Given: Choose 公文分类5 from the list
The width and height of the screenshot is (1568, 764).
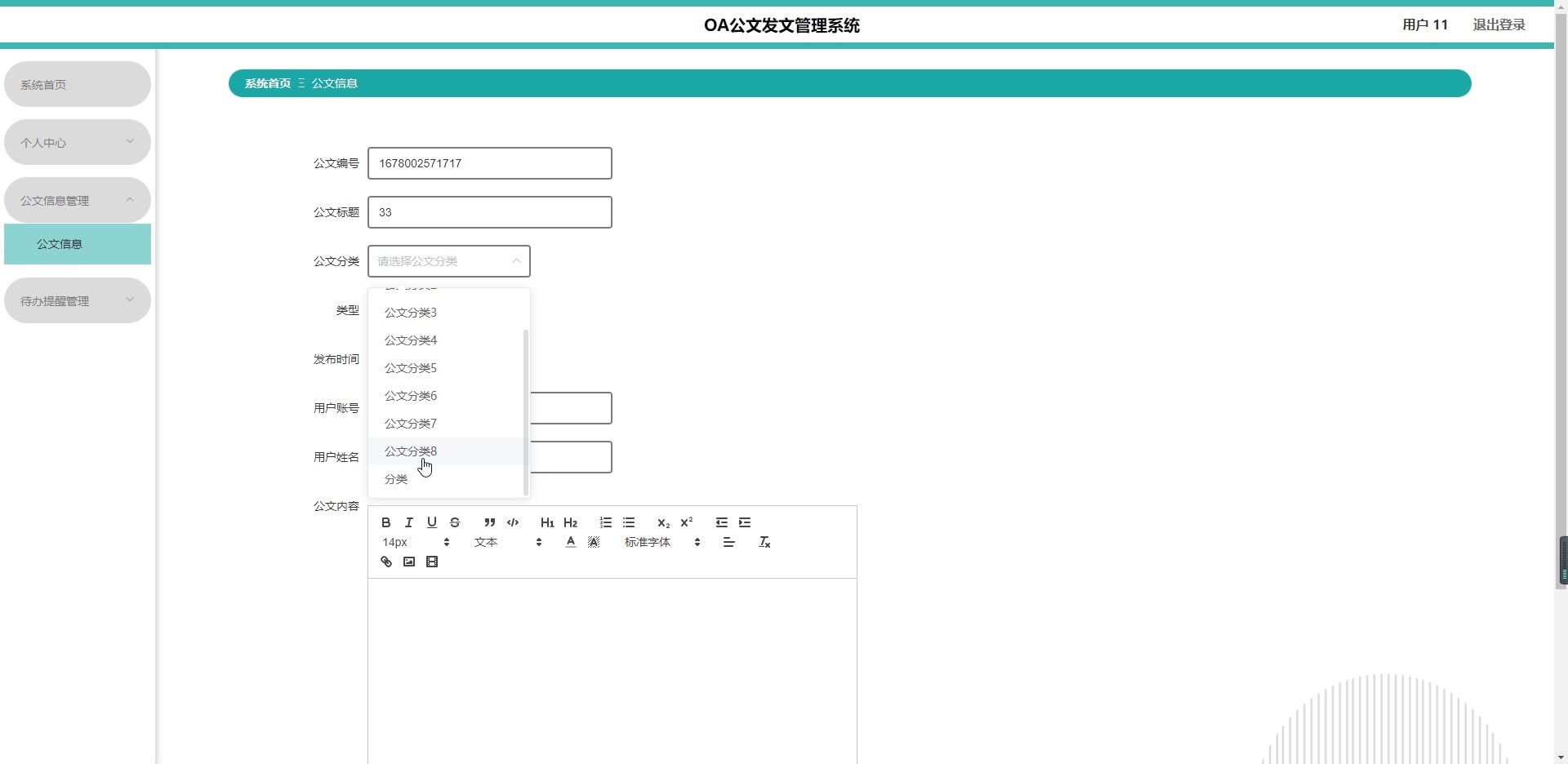Looking at the screenshot, I should 446,368.
